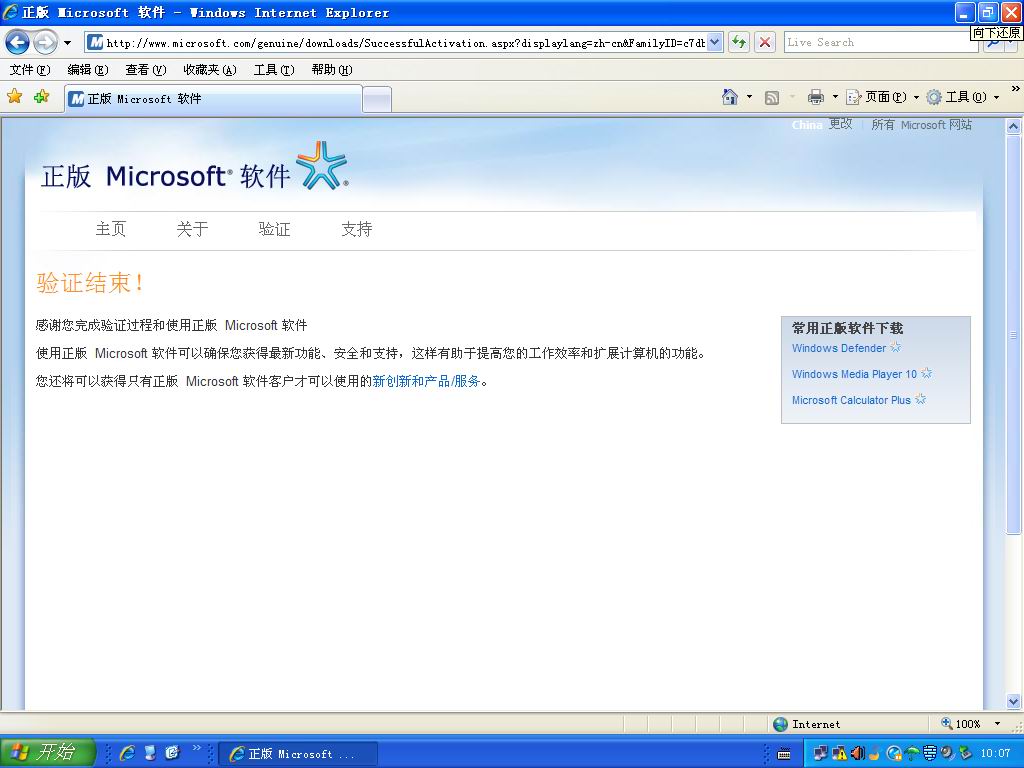Go to the 主页 navigation tab

pyautogui.click(x=110, y=229)
